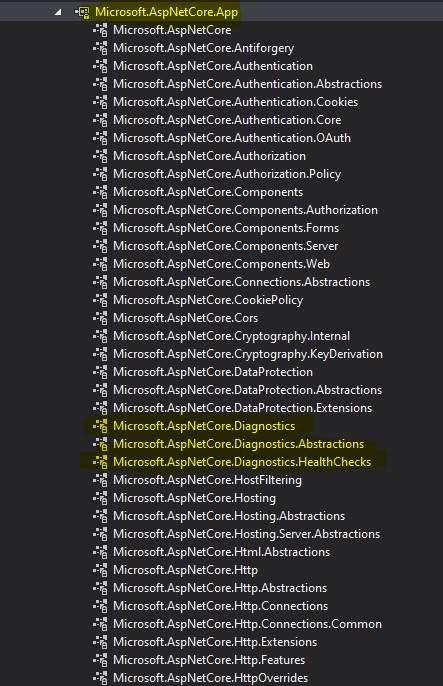The height and width of the screenshot is (686, 443).
Task: Select Microsoft.AspNetCore.Cors entry
Action: pos(185,318)
